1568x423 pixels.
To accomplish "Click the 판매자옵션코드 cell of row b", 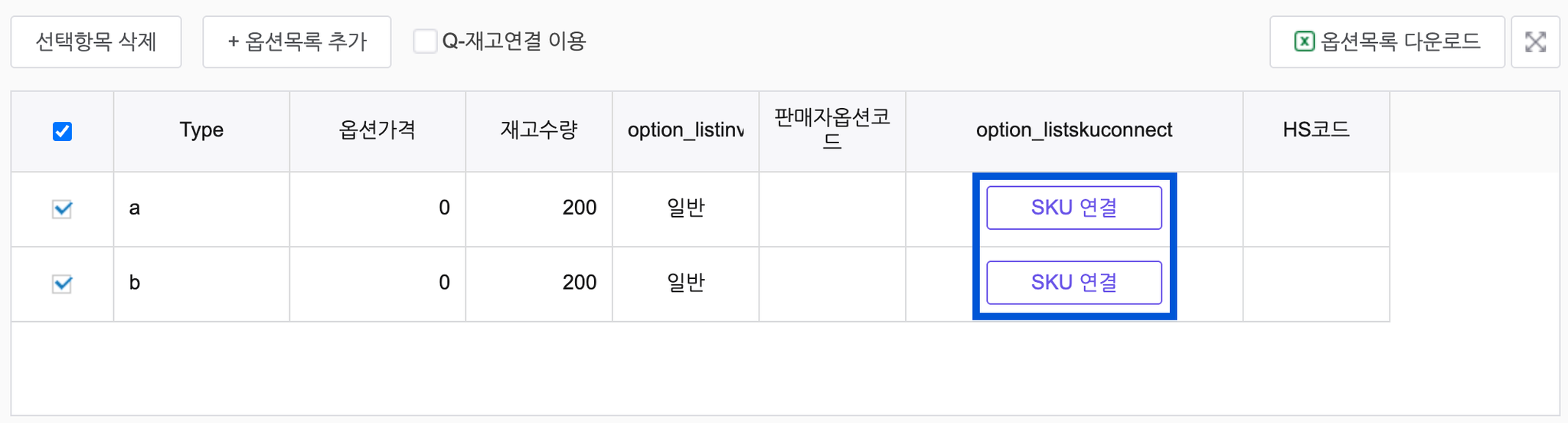I will point(832,284).
